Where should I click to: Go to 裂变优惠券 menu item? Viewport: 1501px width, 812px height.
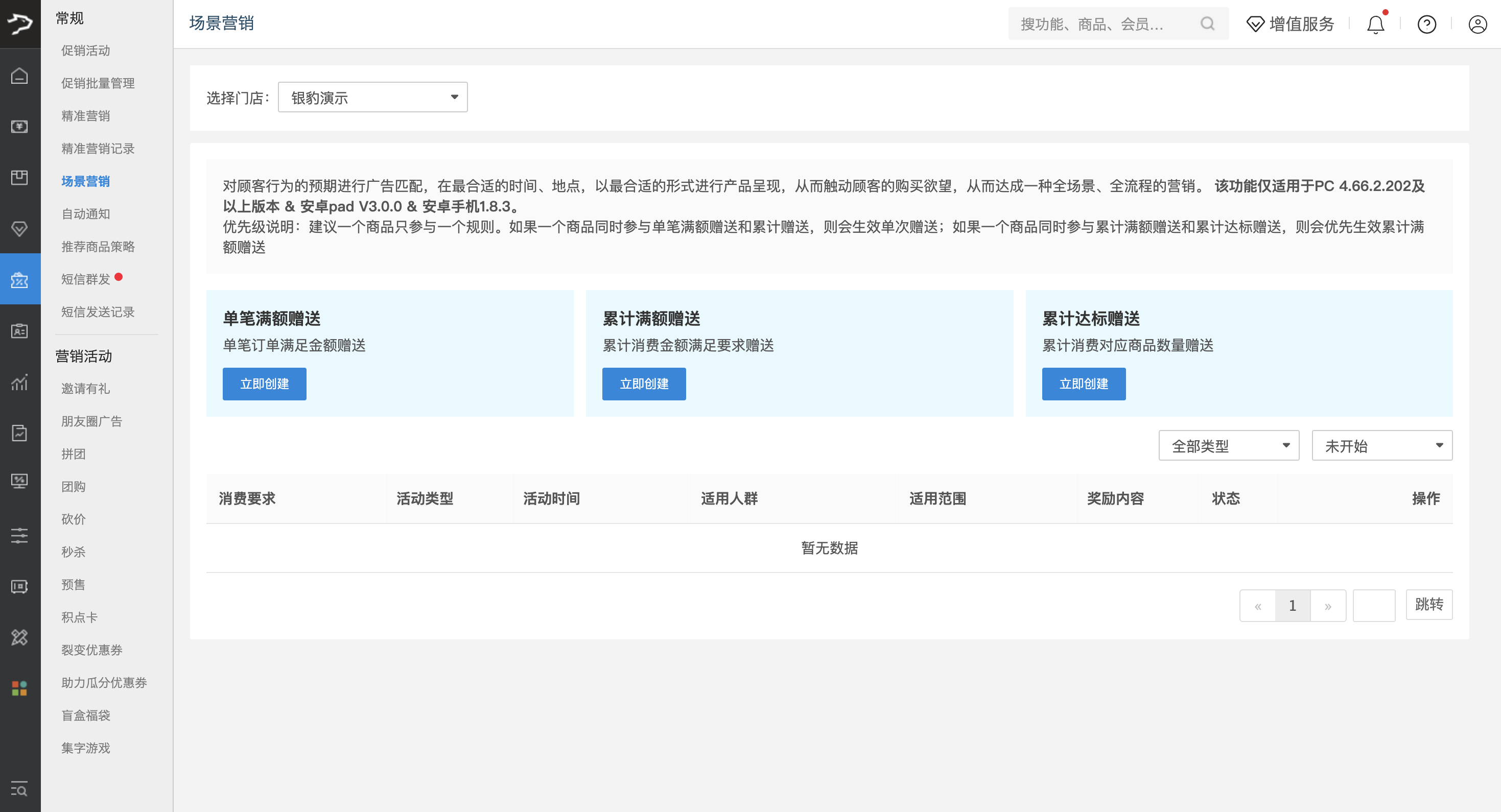pos(91,650)
